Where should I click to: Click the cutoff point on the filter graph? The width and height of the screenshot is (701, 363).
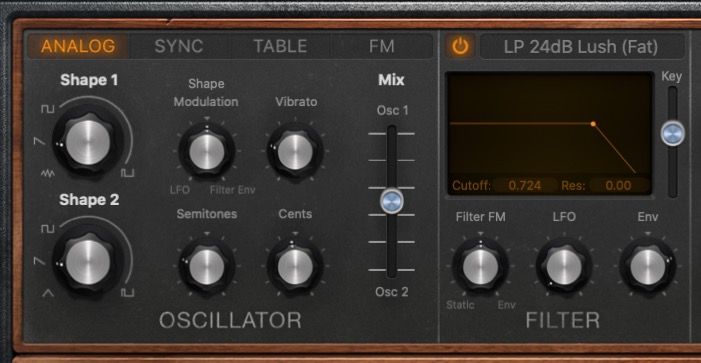click(593, 124)
